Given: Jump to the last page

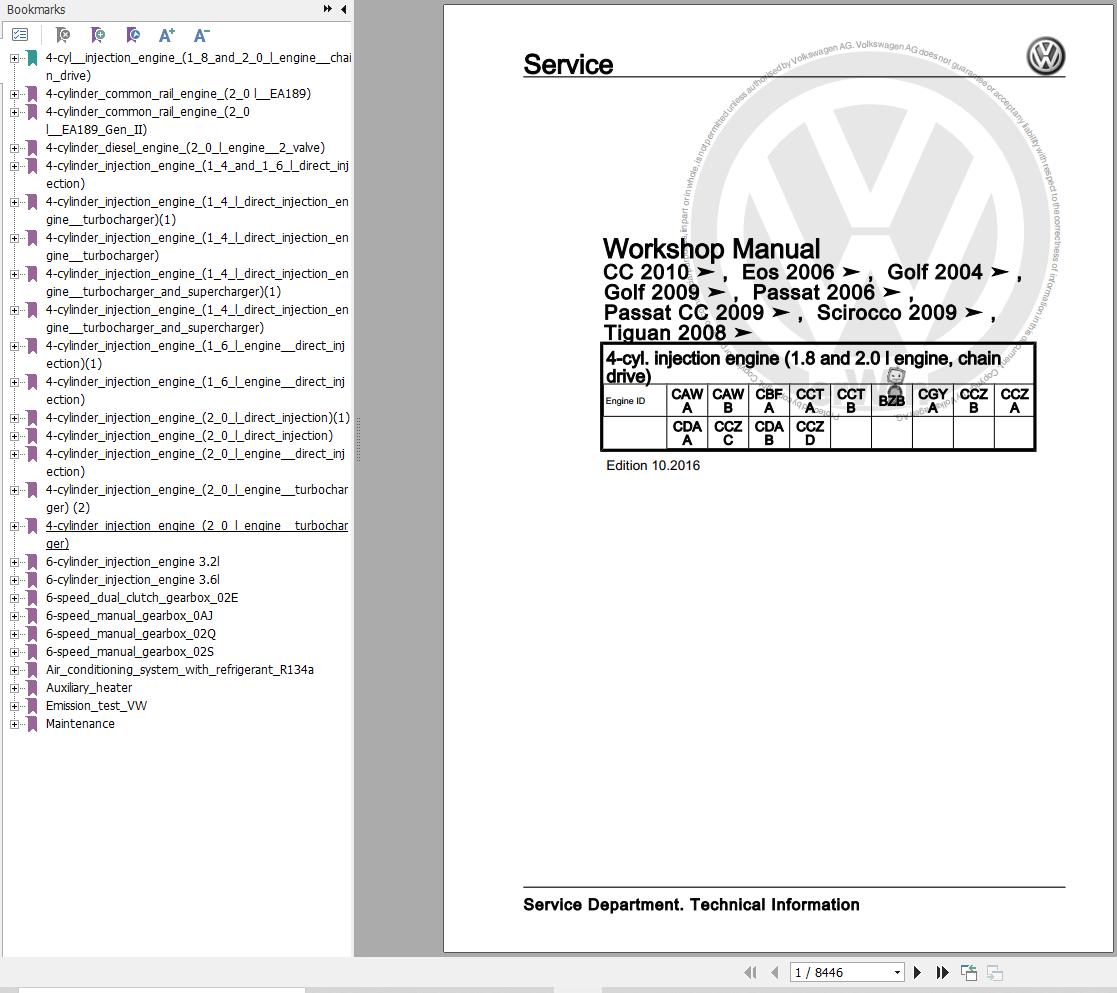Looking at the screenshot, I should pos(942,972).
